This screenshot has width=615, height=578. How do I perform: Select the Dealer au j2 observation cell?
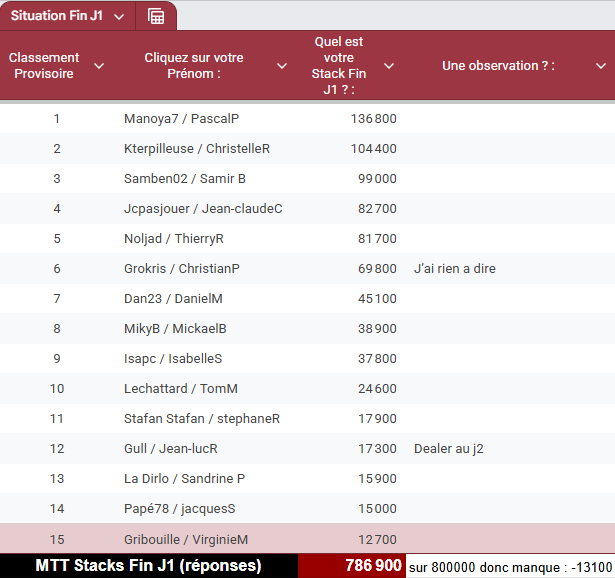[x=449, y=449]
